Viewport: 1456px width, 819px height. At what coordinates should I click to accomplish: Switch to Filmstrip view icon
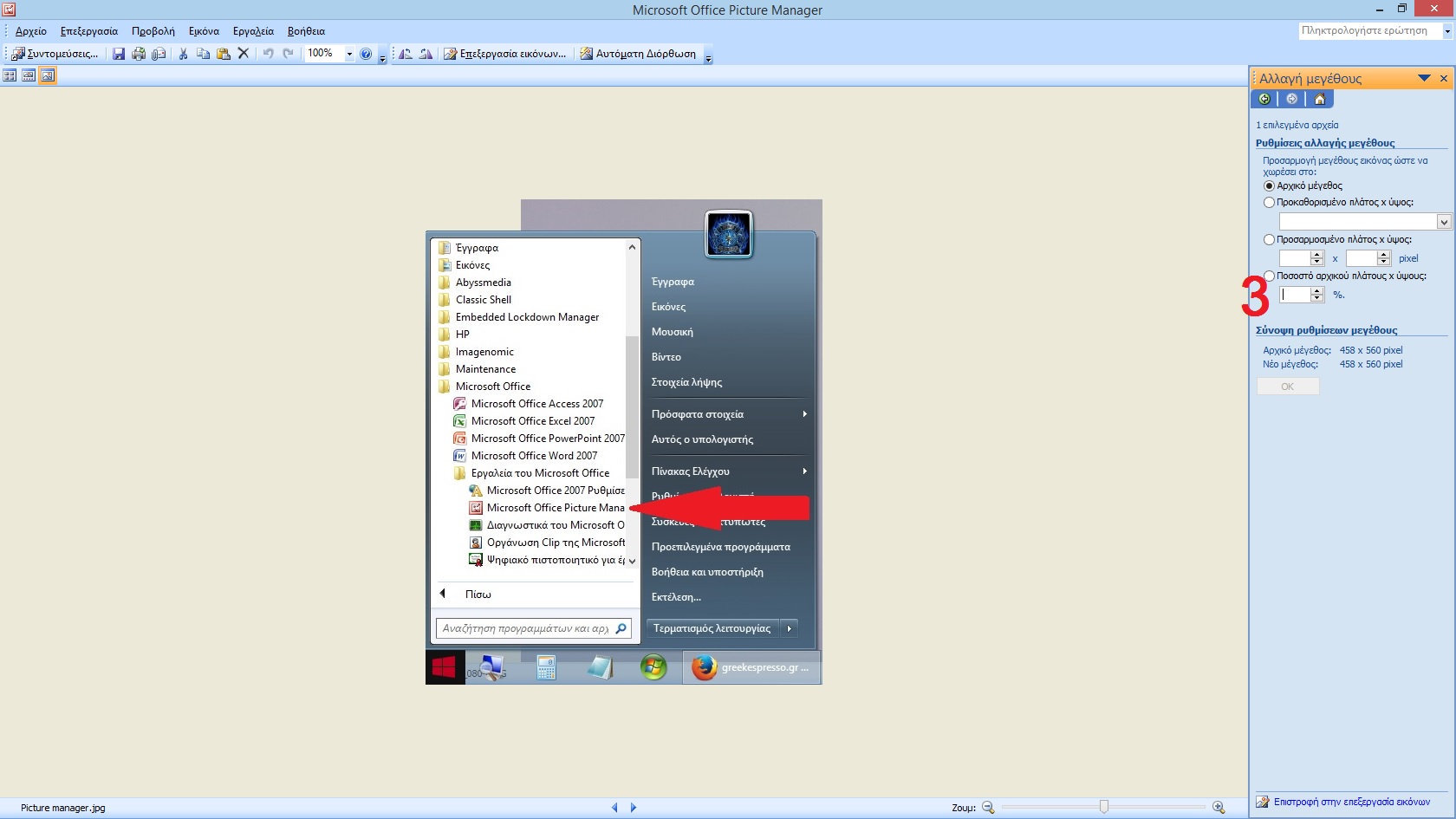(29, 75)
